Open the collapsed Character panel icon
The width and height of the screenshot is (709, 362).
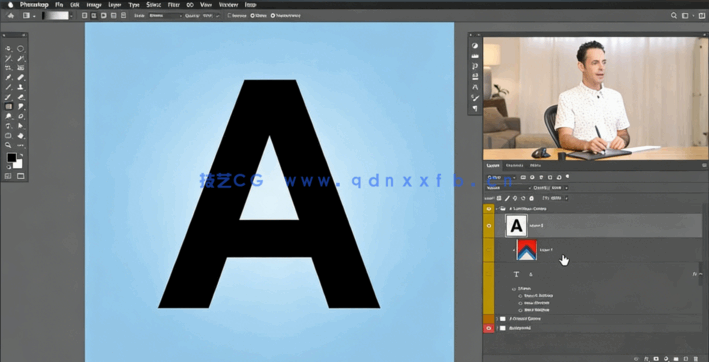475,87
